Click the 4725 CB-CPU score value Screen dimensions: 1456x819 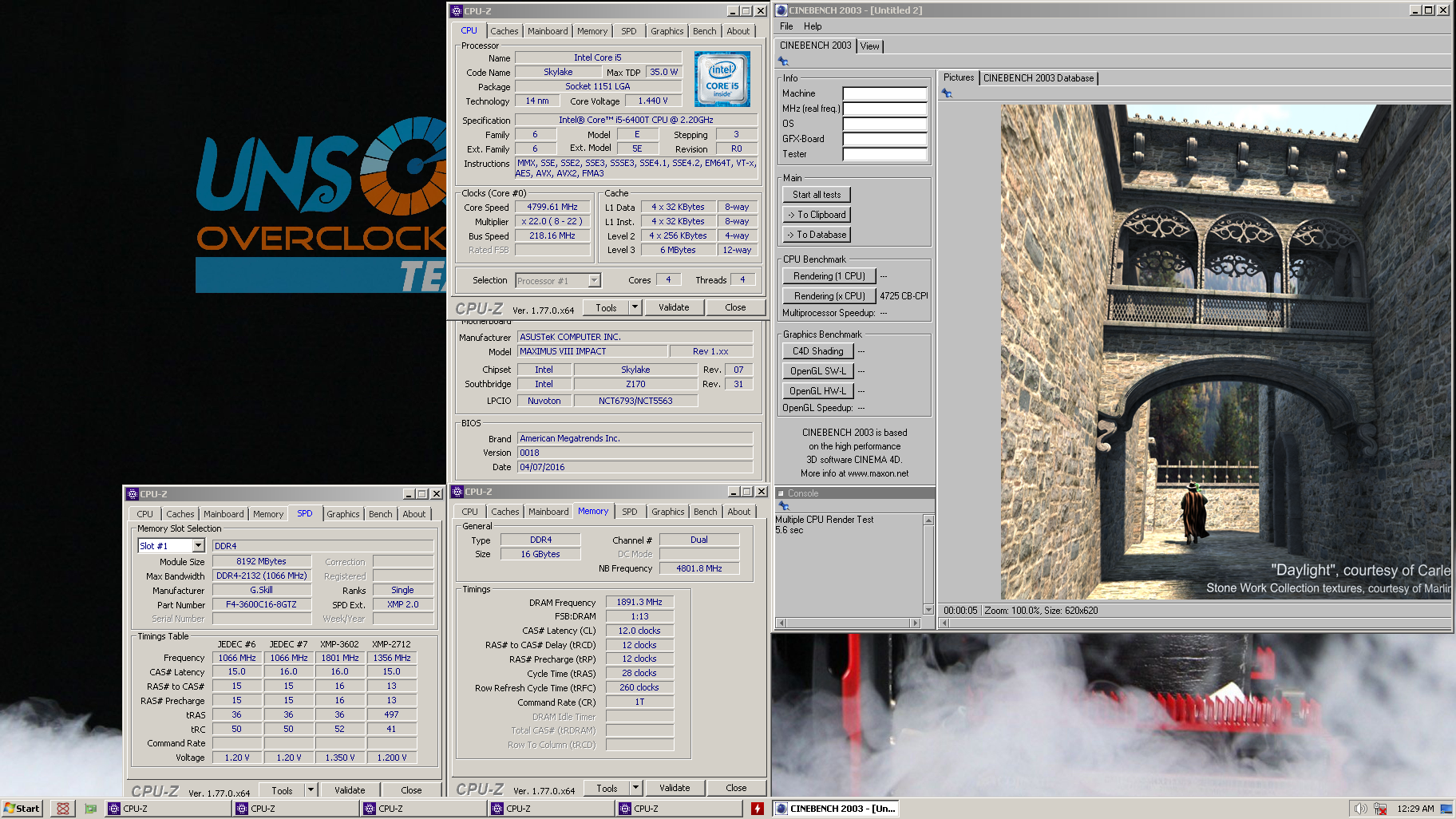[904, 296]
